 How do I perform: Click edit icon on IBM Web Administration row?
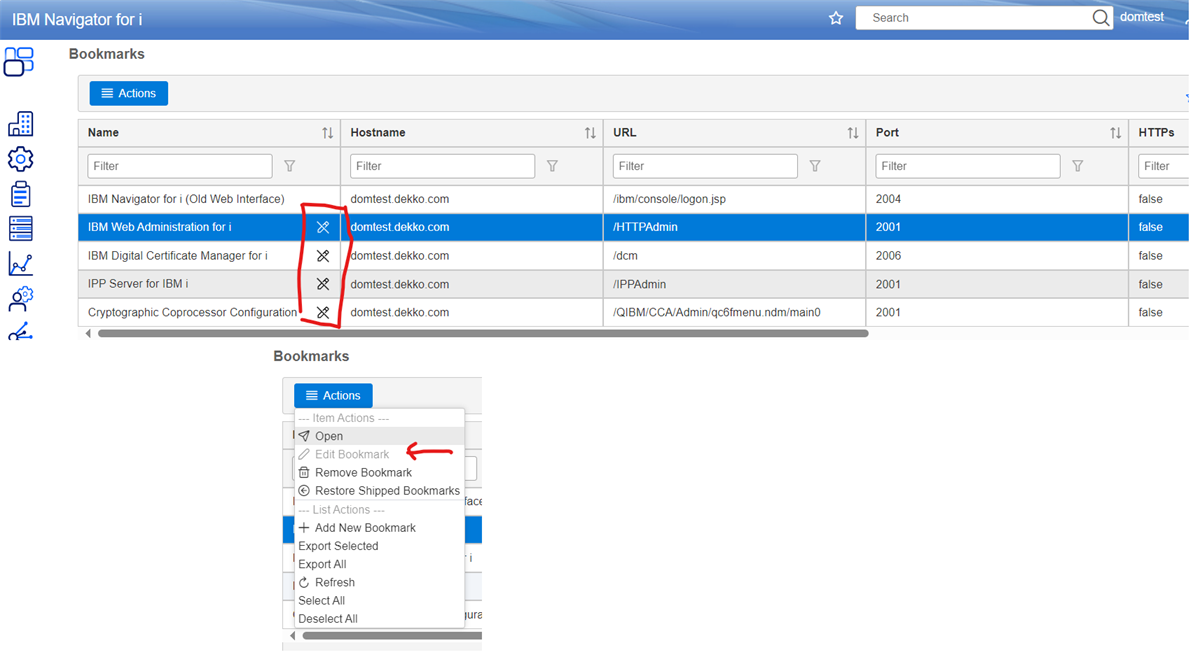click(x=323, y=228)
